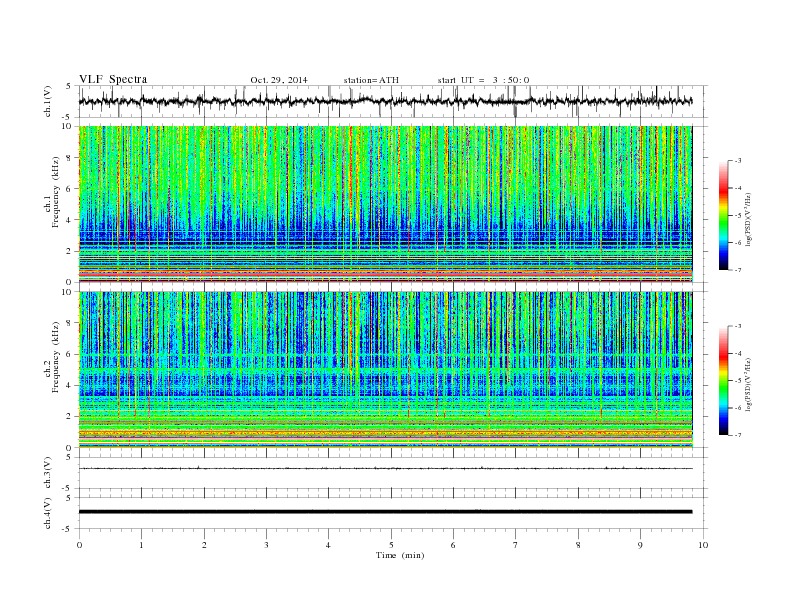
Task: Click the time axis tick label "7"
Action: [516, 545]
